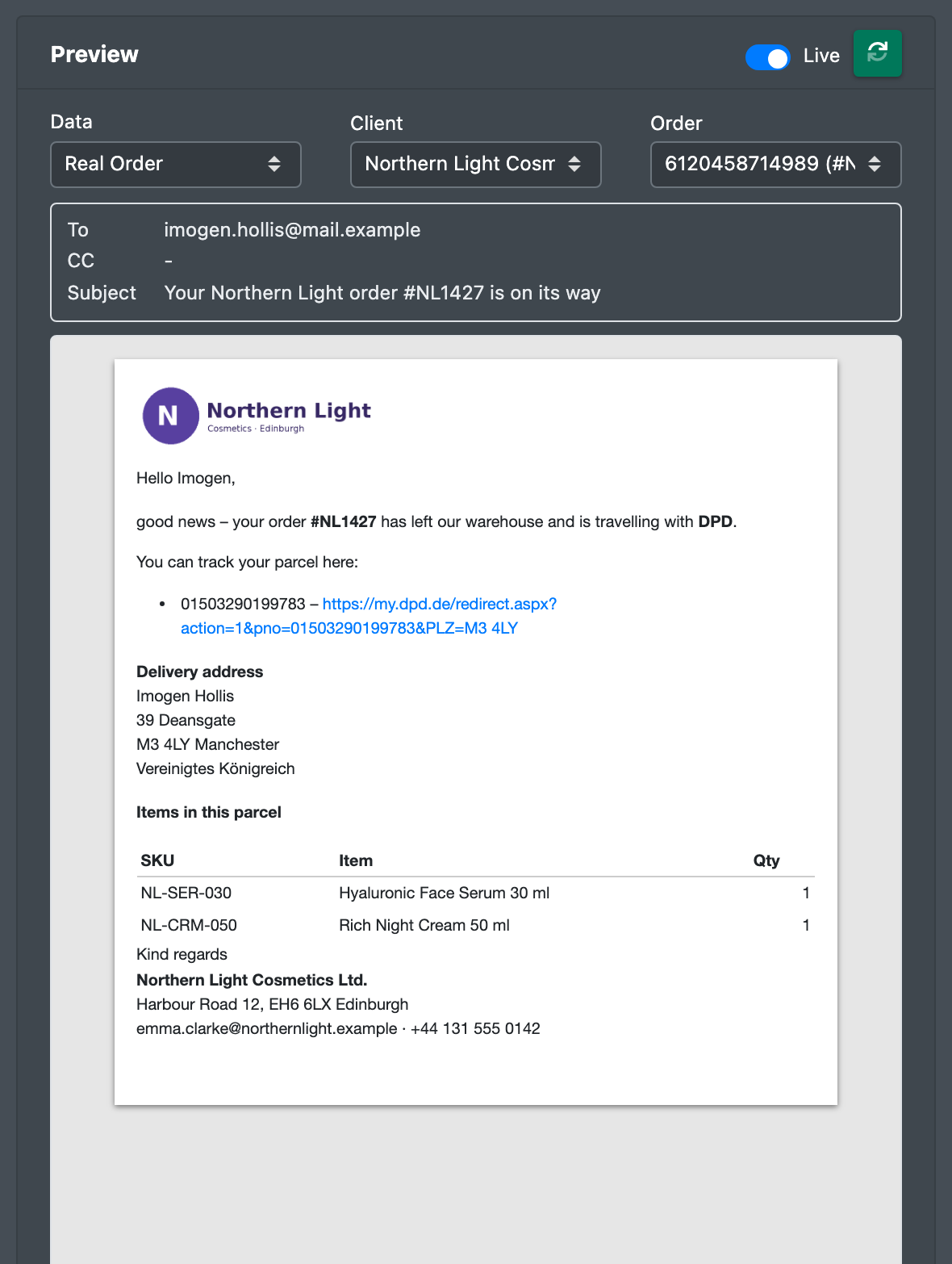Viewport: 952px width, 1264px height.
Task: Click the SKU column header
Action: [x=157, y=860]
